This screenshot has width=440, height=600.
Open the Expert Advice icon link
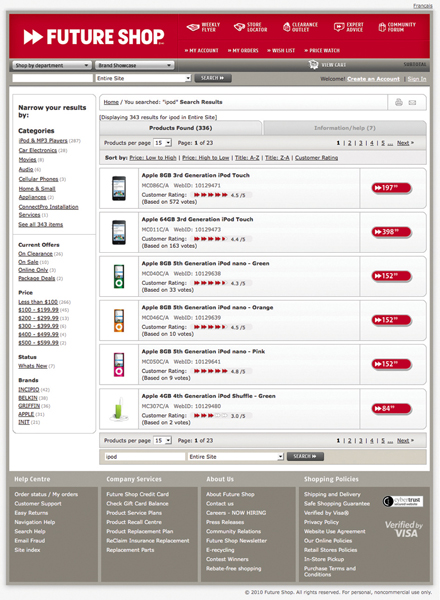point(348,27)
